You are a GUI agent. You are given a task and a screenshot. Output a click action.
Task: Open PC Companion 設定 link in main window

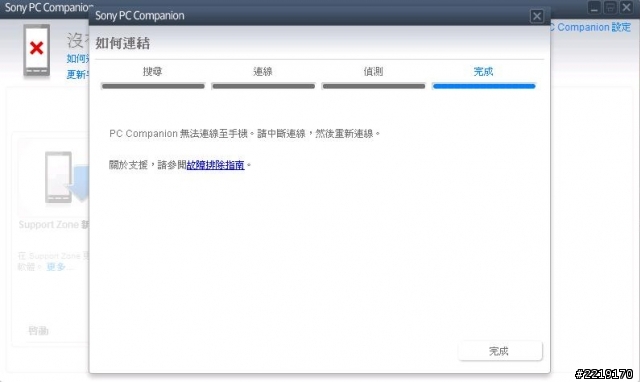(591, 27)
